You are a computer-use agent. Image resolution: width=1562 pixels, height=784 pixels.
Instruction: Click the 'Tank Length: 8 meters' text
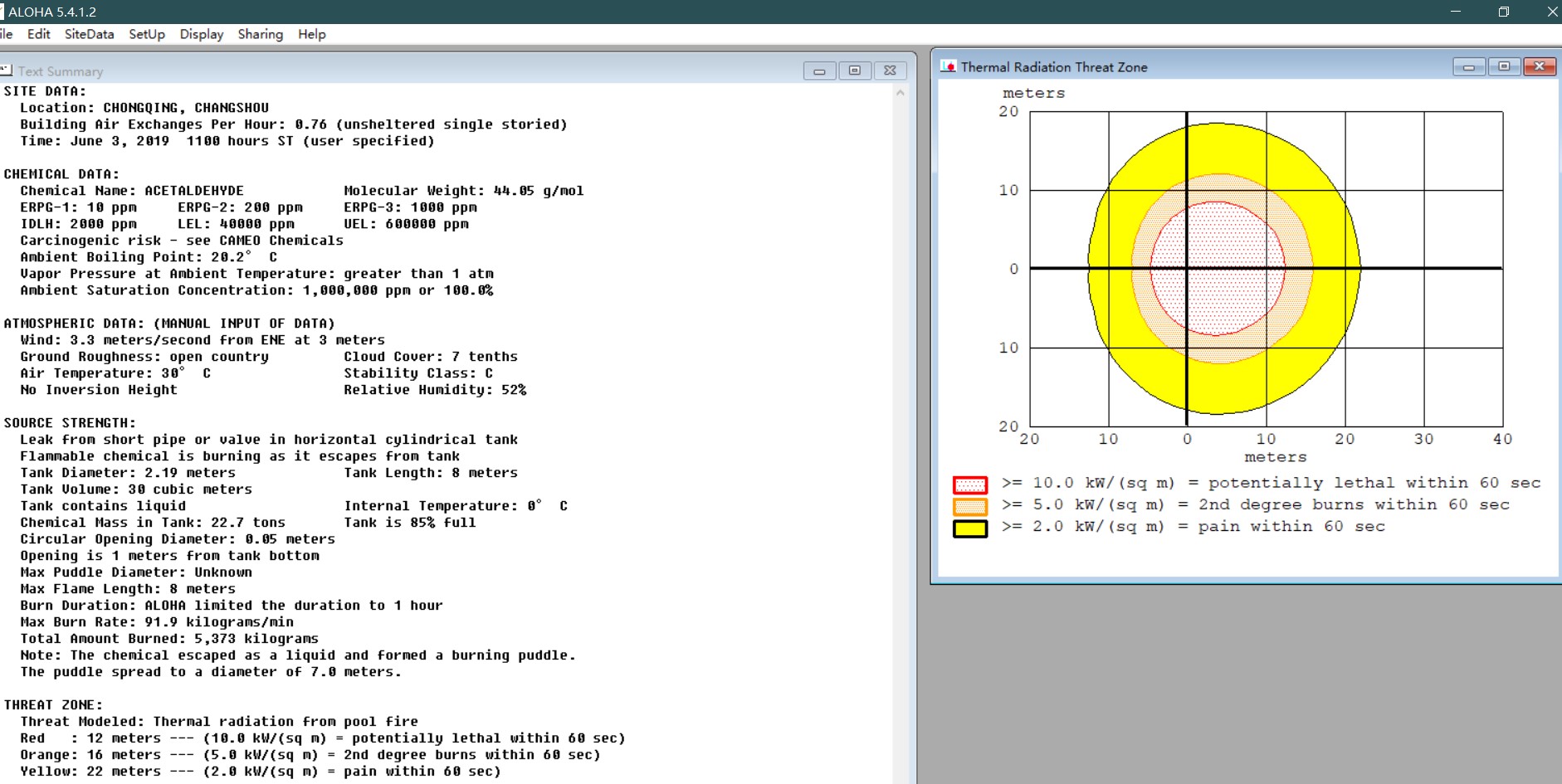431,473
